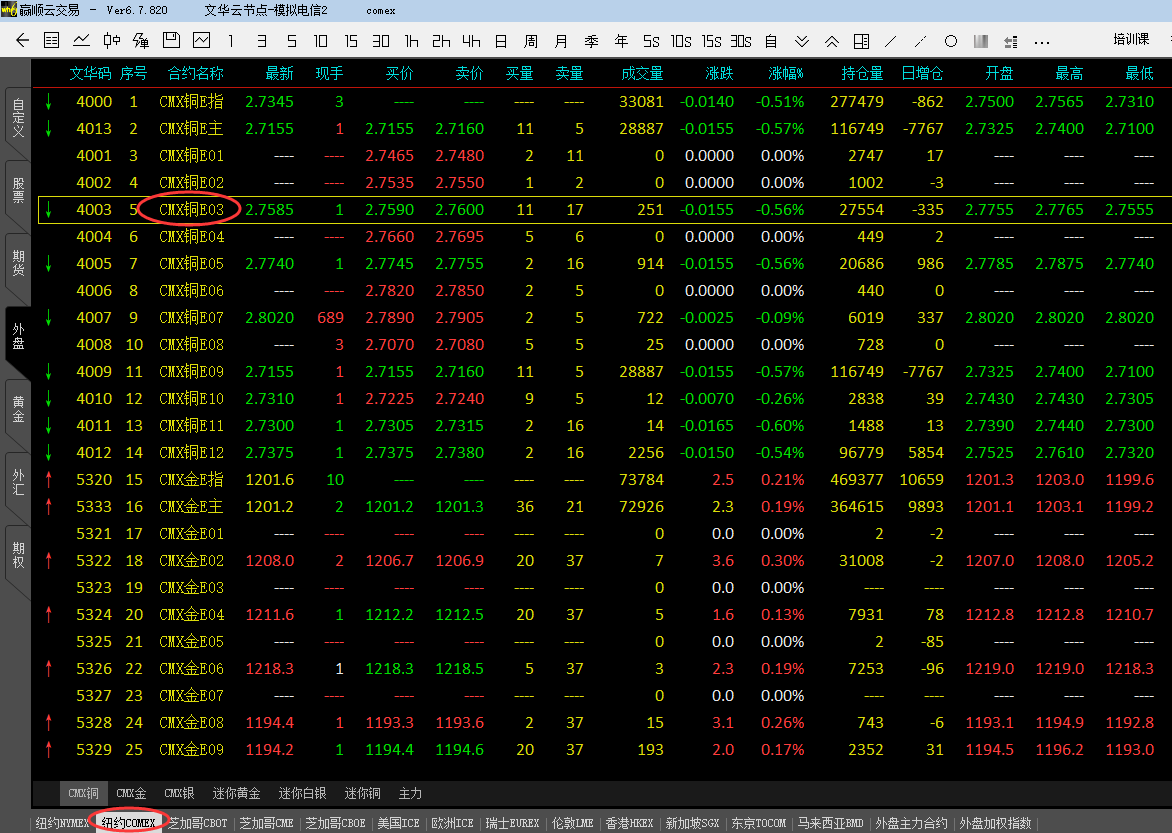Select the candlestick K-line chart icon
This screenshot has width=1172, height=833.
pyautogui.click(x=111, y=41)
